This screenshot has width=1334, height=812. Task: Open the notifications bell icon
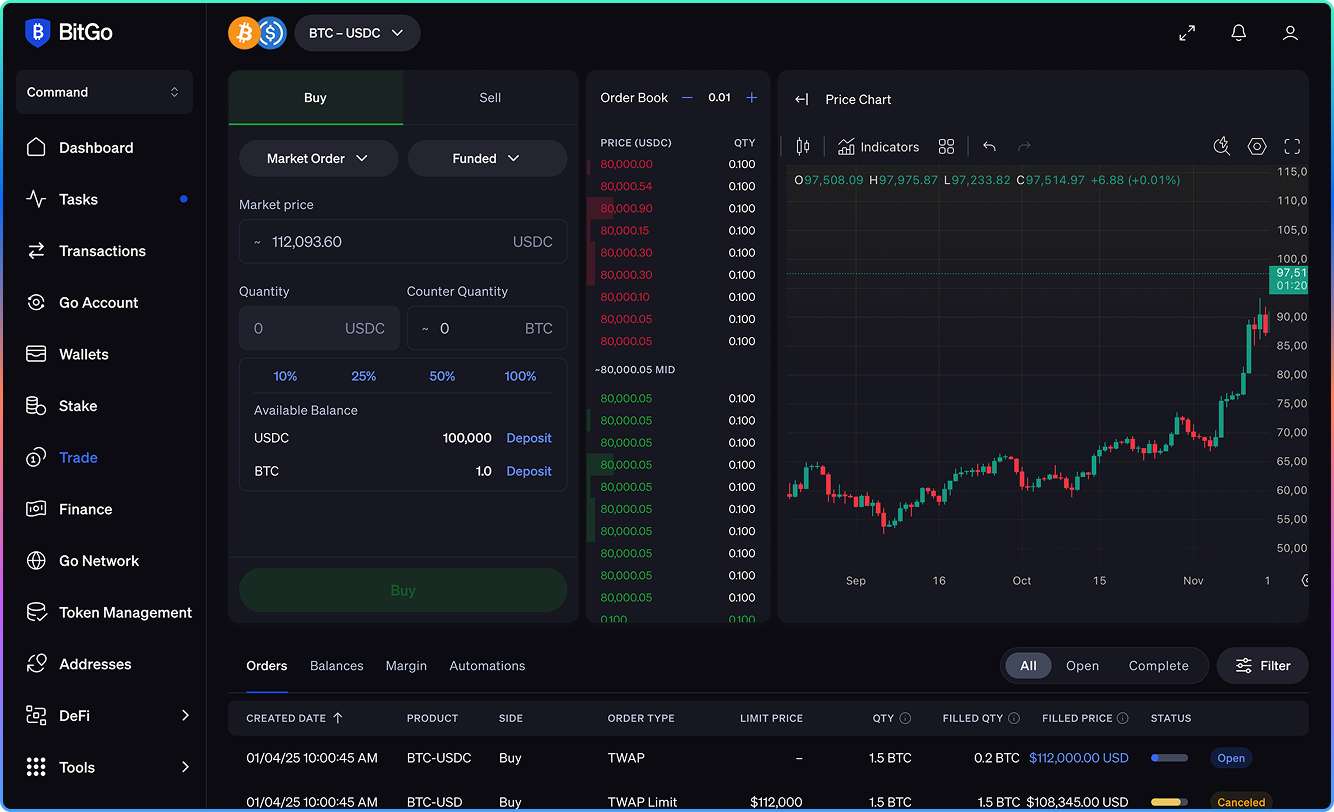click(1238, 33)
